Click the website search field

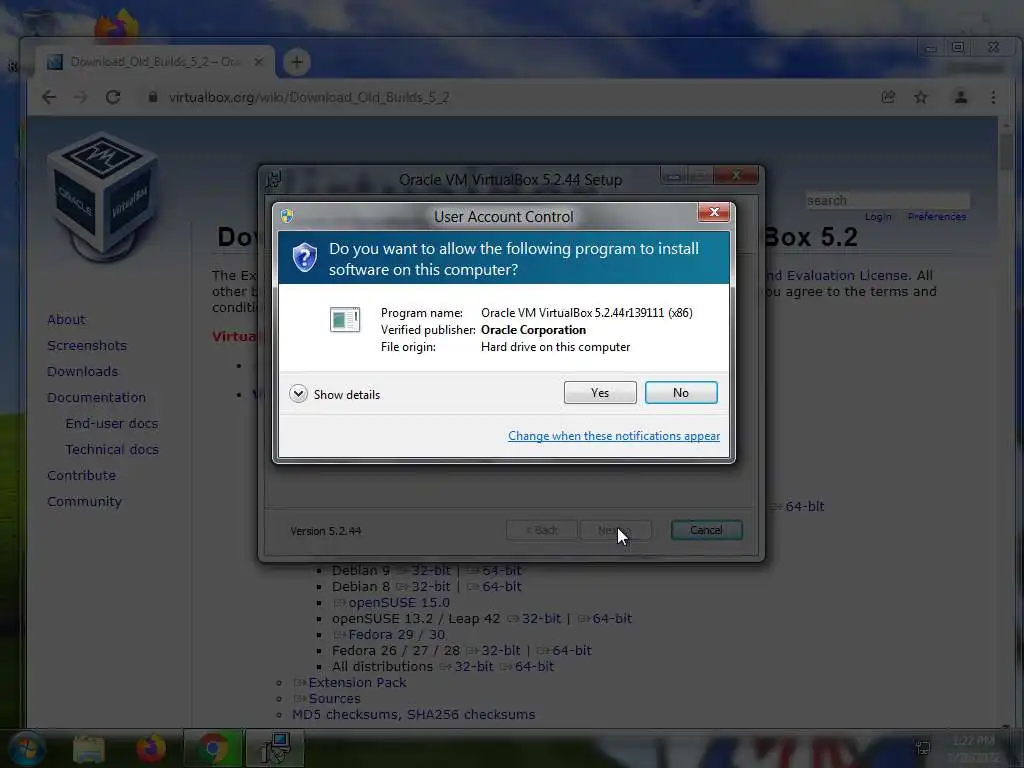[x=888, y=200]
